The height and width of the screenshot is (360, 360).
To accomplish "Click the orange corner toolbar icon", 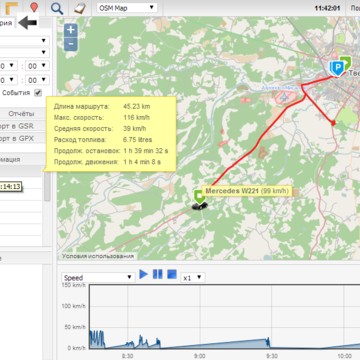I will [12, 8].
